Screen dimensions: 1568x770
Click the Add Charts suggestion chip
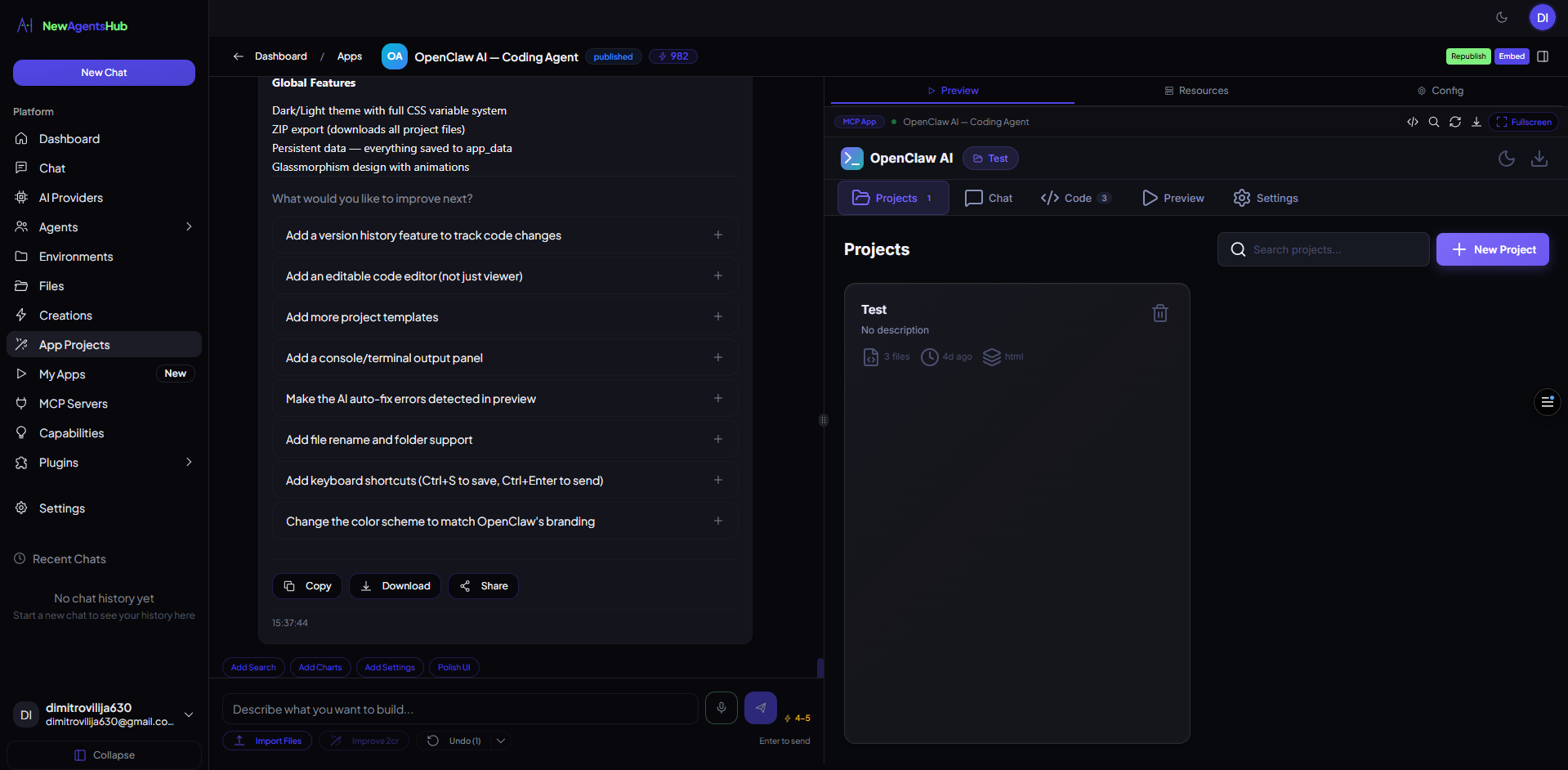(x=320, y=667)
